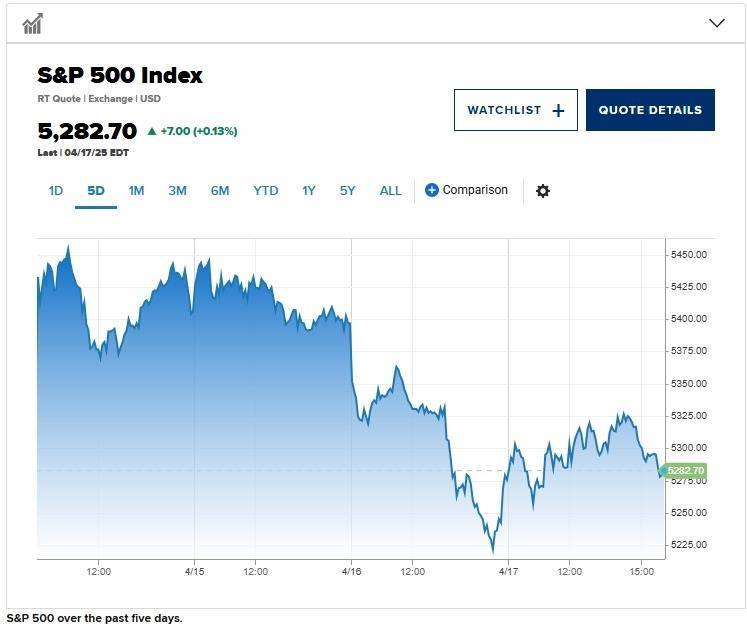Image resolution: width=747 pixels, height=627 pixels.
Task: Click the blue plus Comparison icon
Action: (x=431, y=190)
